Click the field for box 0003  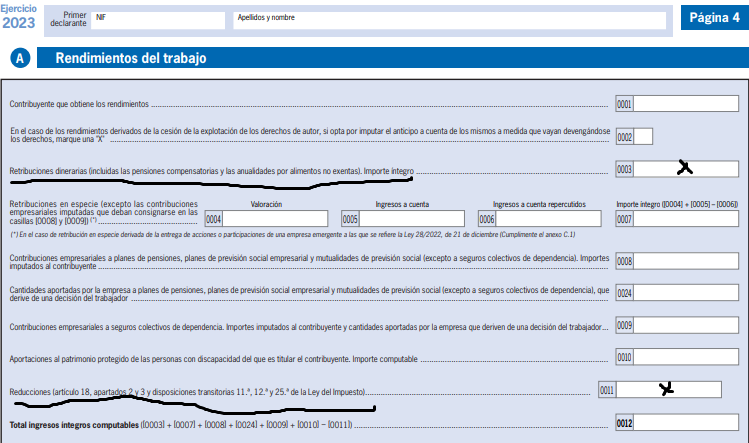[685, 169]
